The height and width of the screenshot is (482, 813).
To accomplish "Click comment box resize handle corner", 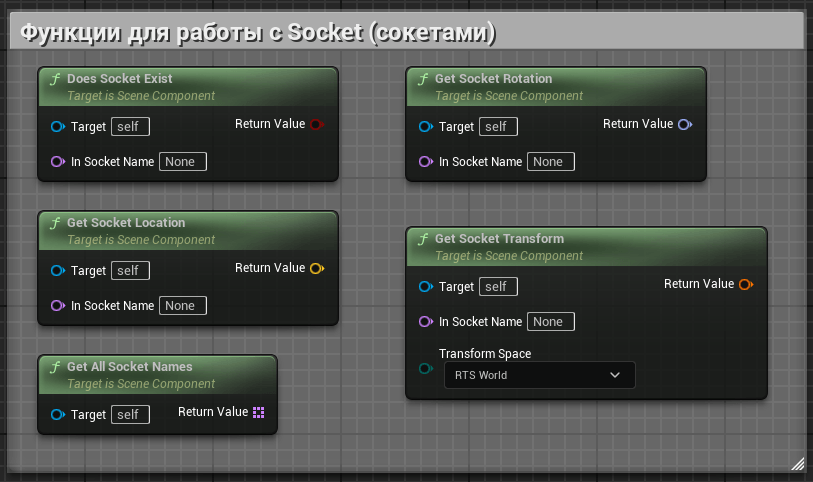I will coord(798,462).
